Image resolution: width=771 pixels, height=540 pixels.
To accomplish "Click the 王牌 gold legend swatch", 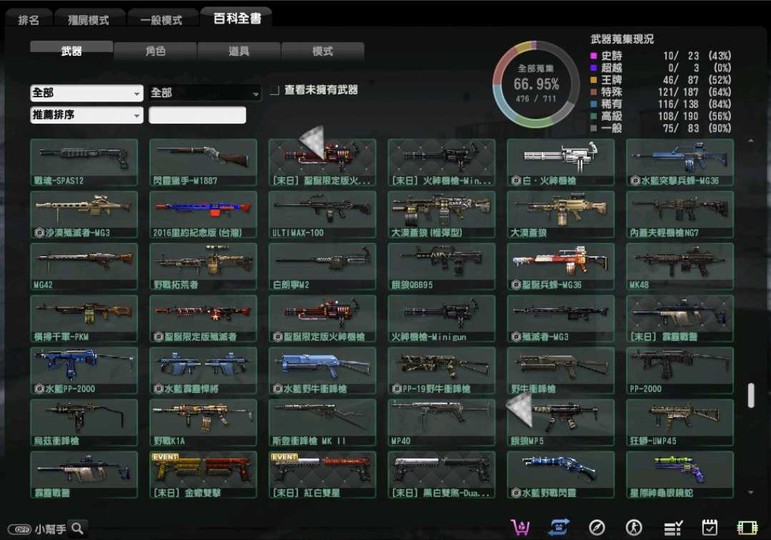I will click(x=593, y=80).
